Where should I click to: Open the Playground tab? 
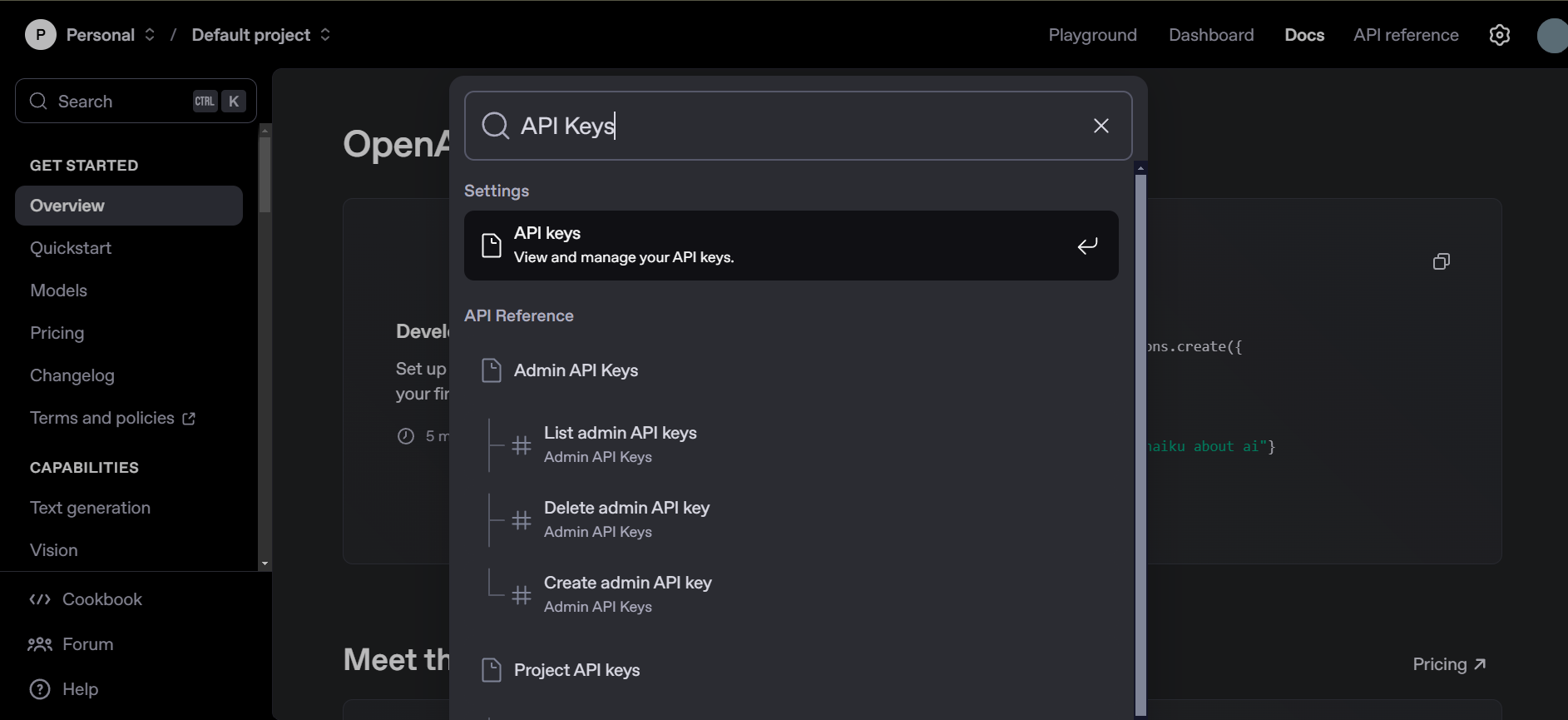[x=1092, y=35]
